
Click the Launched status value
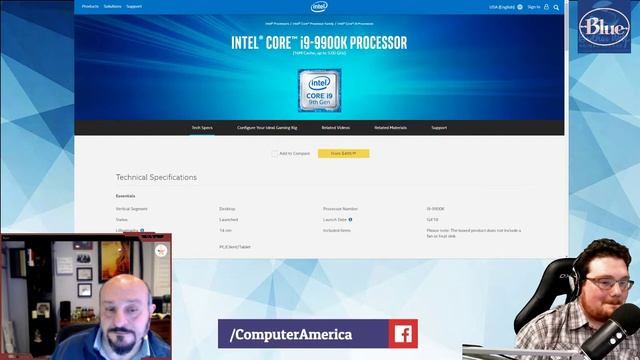click(229, 220)
